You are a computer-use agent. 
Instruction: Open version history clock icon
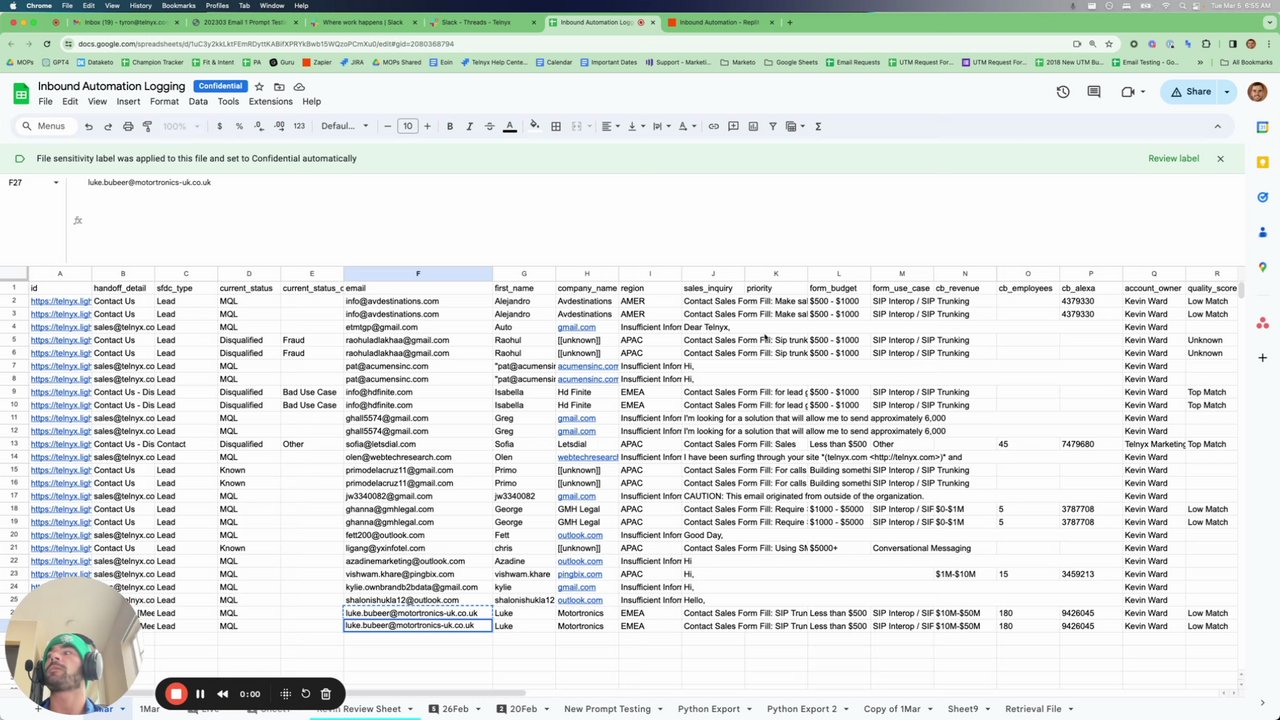coord(1063,92)
